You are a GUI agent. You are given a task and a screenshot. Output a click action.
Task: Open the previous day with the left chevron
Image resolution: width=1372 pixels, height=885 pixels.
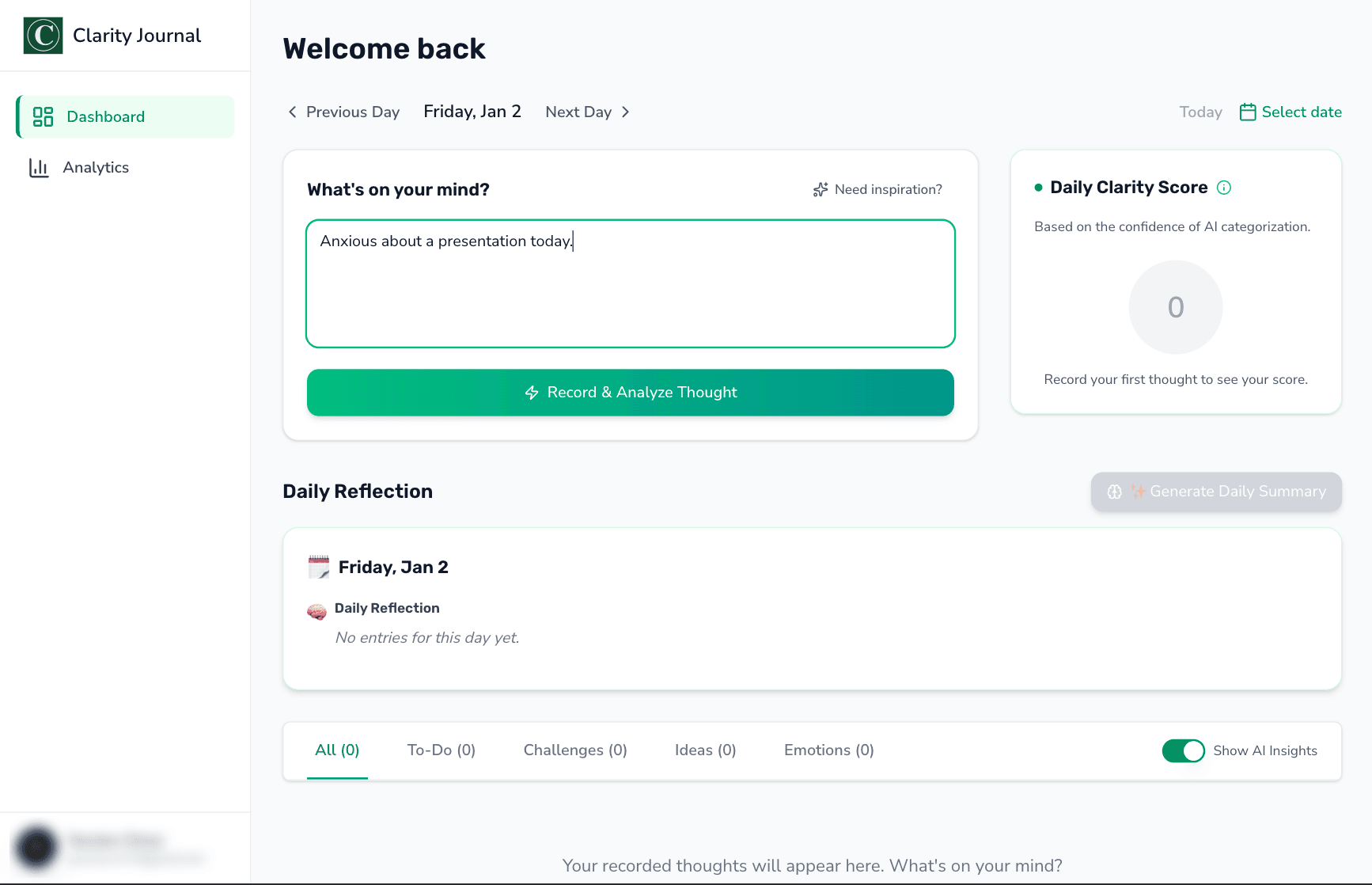pos(293,112)
